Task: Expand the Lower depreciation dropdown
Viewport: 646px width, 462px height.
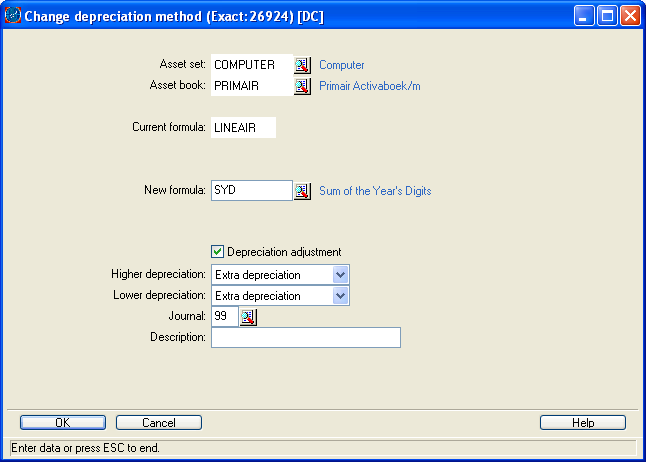Action: pos(340,296)
